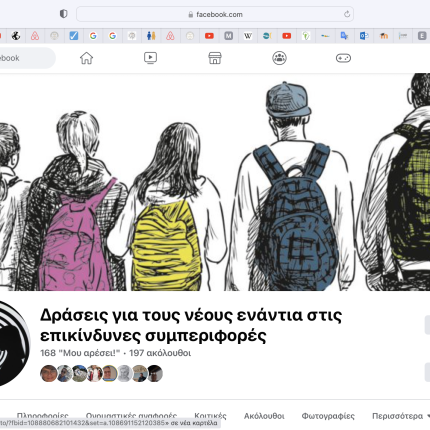Open the two people figures bookmark
This screenshot has height=430, width=430.
point(151,36)
